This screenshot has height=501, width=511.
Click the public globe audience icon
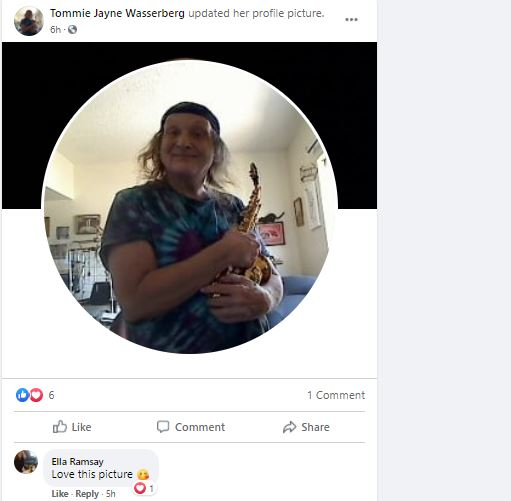[72, 30]
